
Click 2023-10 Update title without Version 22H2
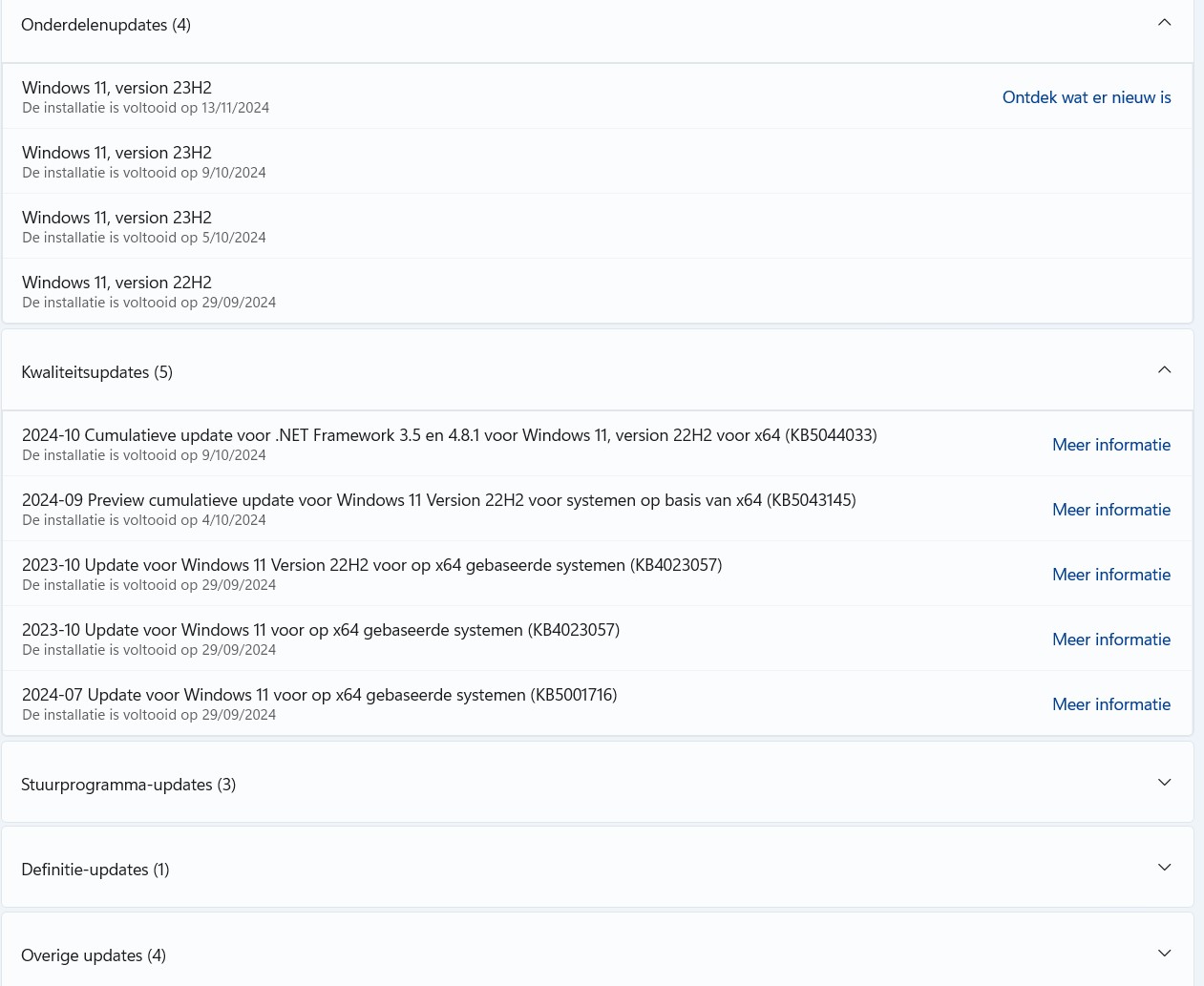(321, 630)
